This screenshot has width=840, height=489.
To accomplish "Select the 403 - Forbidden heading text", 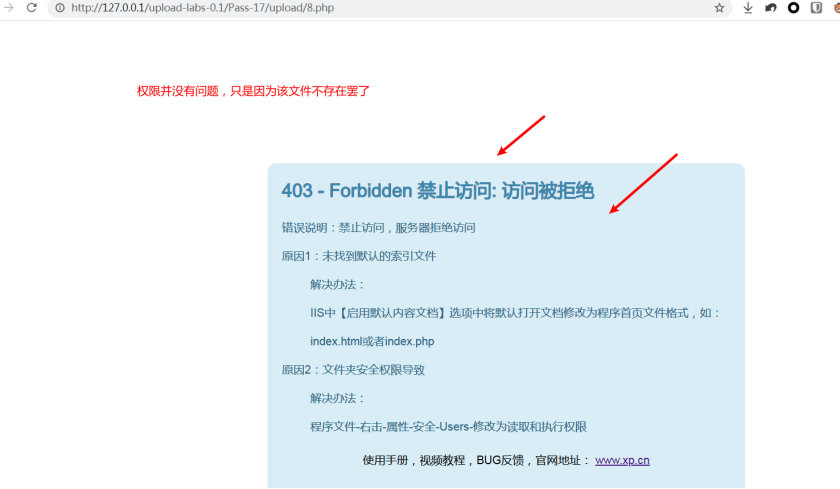I will (438, 191).
